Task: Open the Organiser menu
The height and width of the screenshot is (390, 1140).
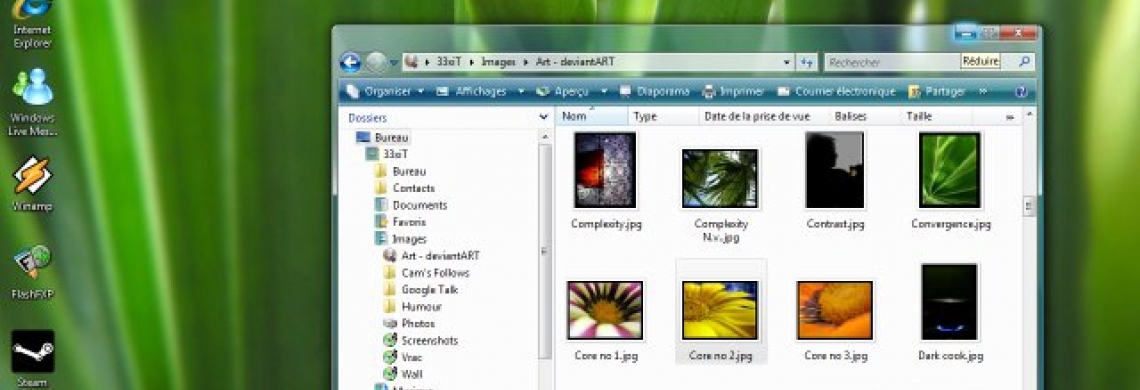Action: click(x=385, y=92)
